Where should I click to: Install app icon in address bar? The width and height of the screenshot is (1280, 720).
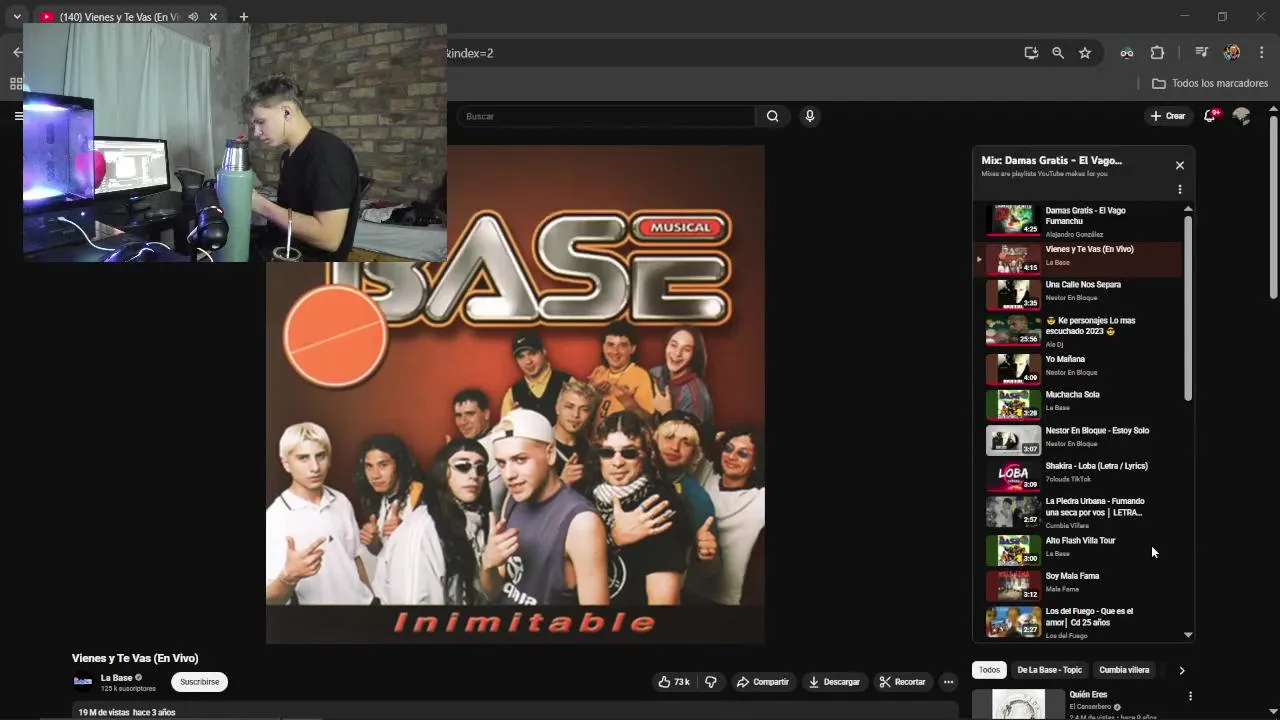point(1031,53)
